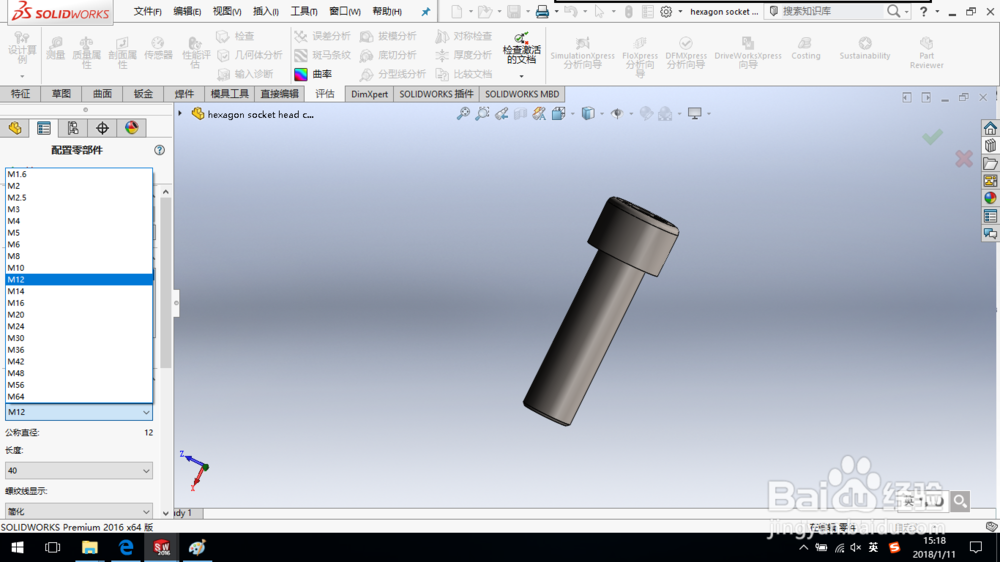Launch Edge browser from taskbar
1000x562 pixels.
pyautogui.click(x=126, y=547)
